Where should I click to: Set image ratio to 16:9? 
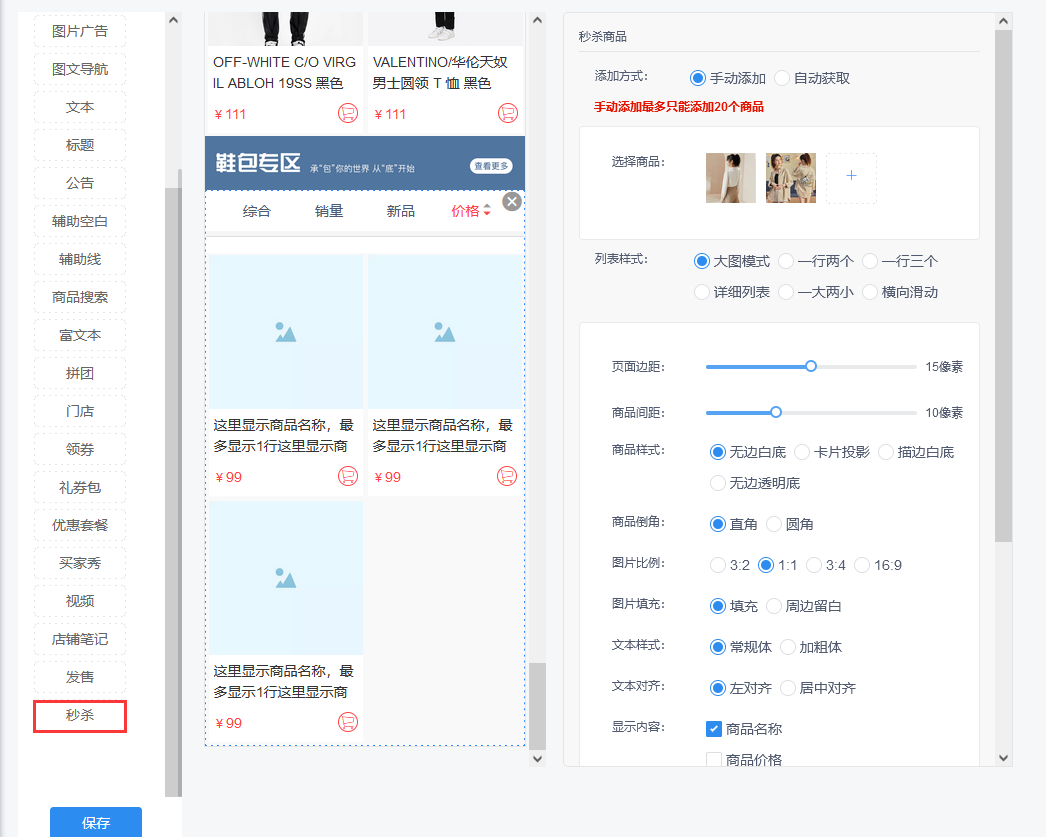tap(862, 566)
